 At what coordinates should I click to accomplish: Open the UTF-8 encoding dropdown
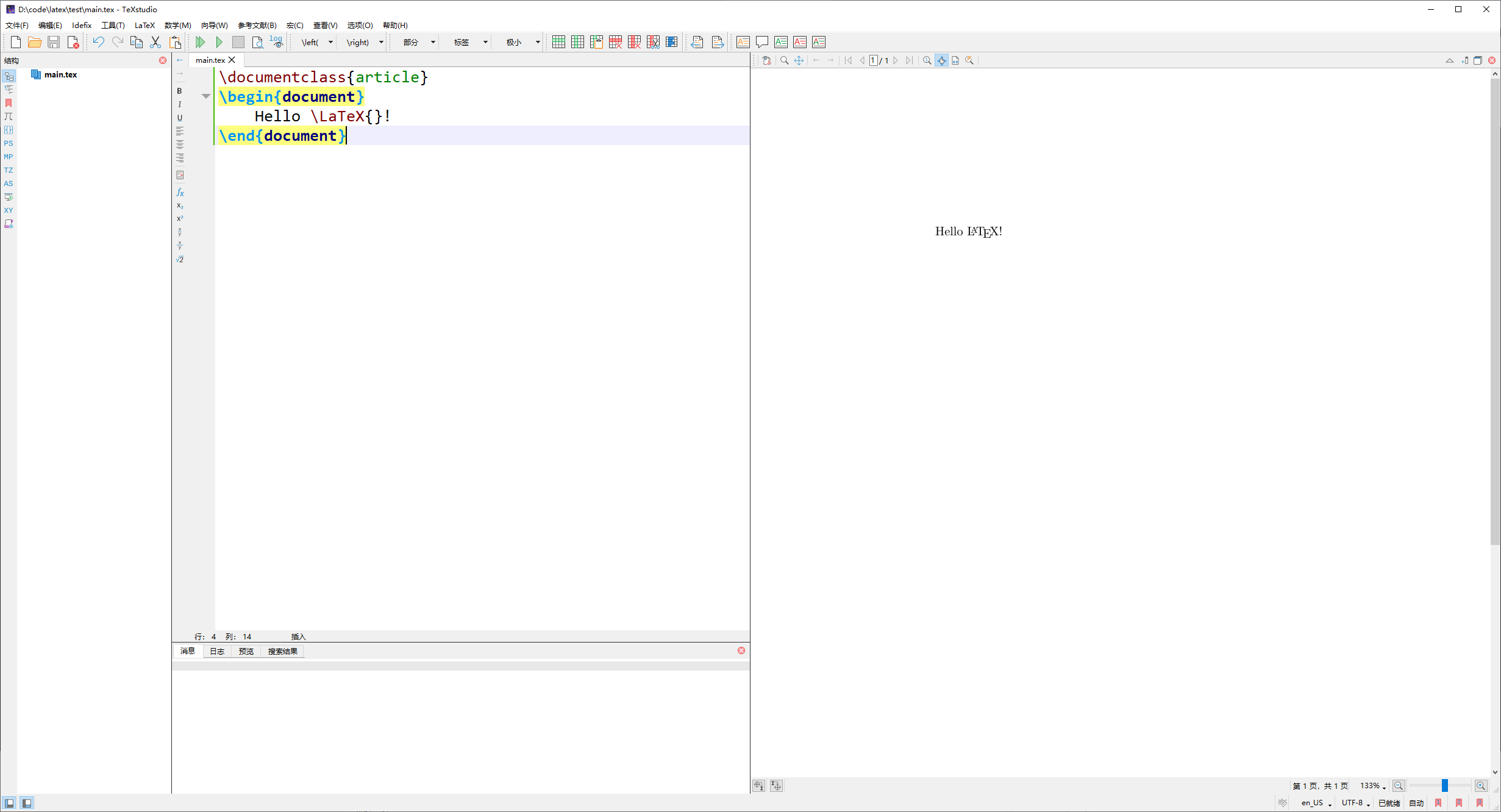click(1356, 803)
